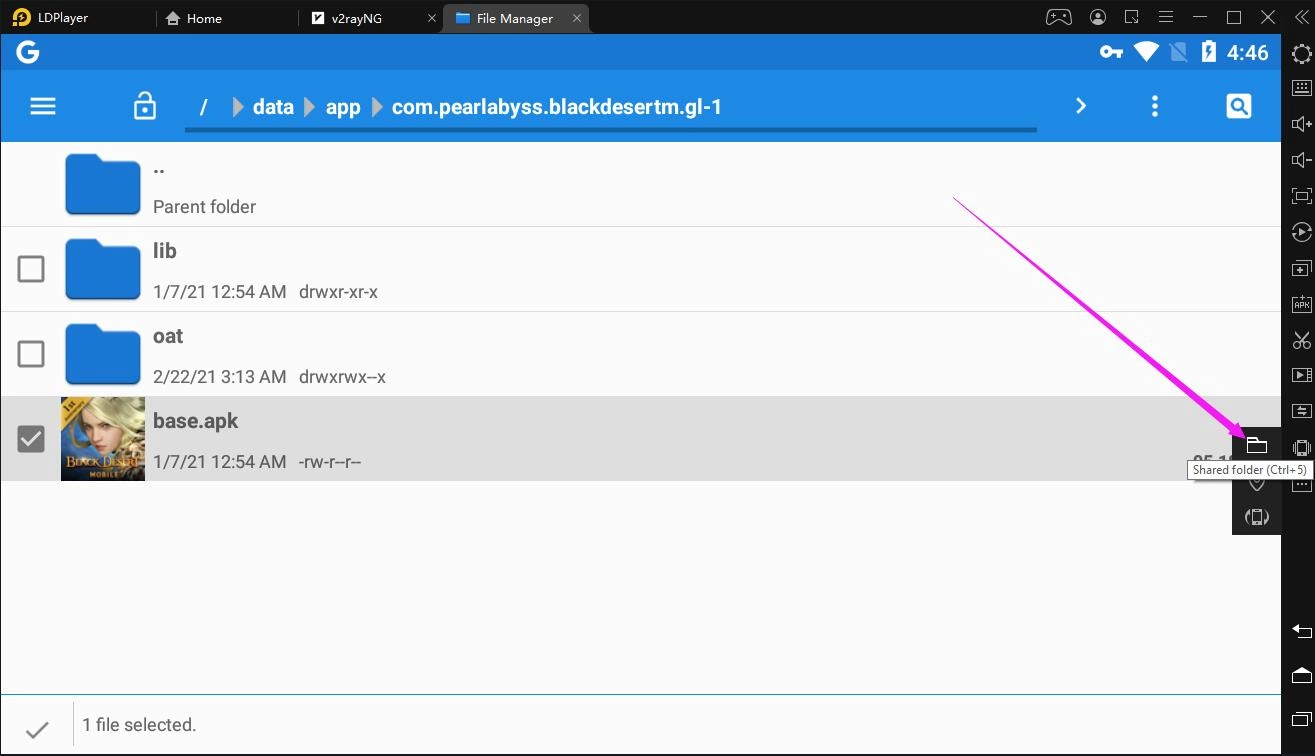Open search in File Manager
The height and width of the screenshot is (756, 1315).
1238,105
